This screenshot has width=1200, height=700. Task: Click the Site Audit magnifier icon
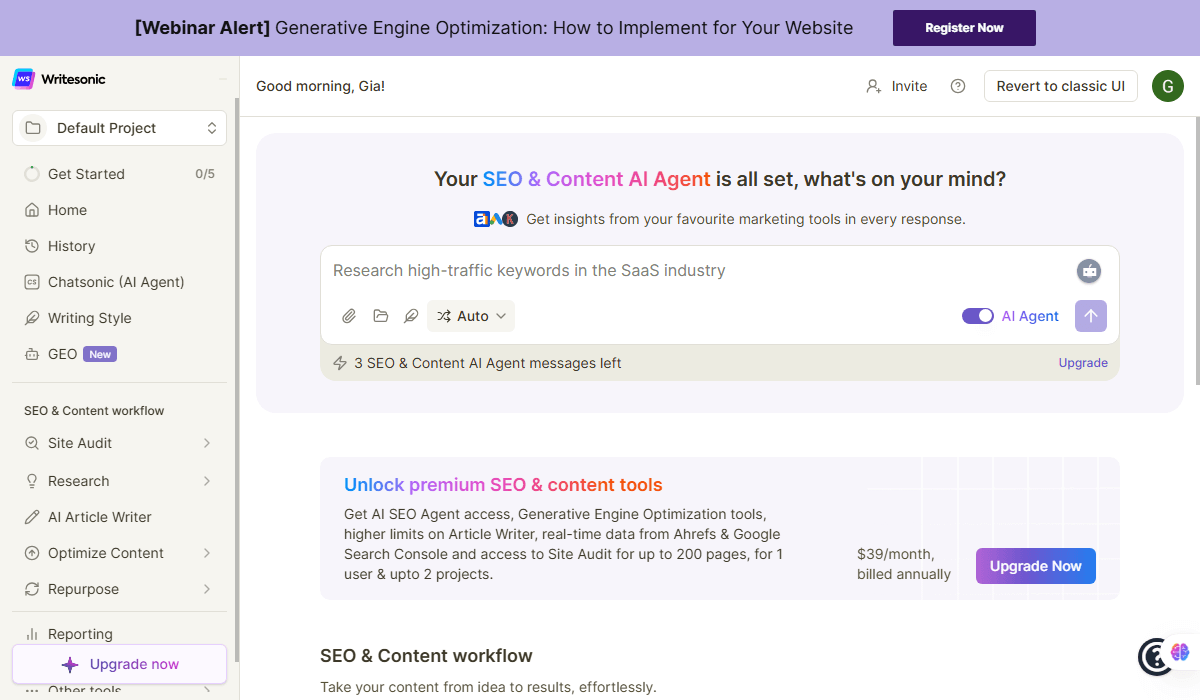32,443
